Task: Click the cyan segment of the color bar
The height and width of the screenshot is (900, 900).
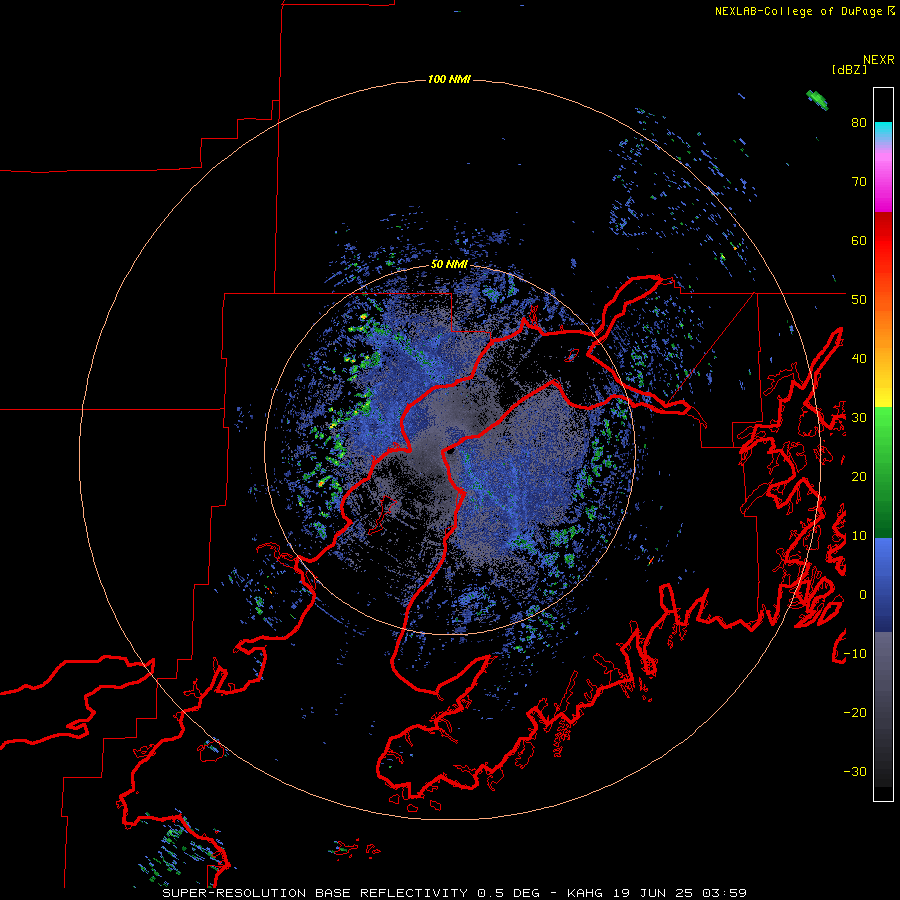Action: pos(883,130)
